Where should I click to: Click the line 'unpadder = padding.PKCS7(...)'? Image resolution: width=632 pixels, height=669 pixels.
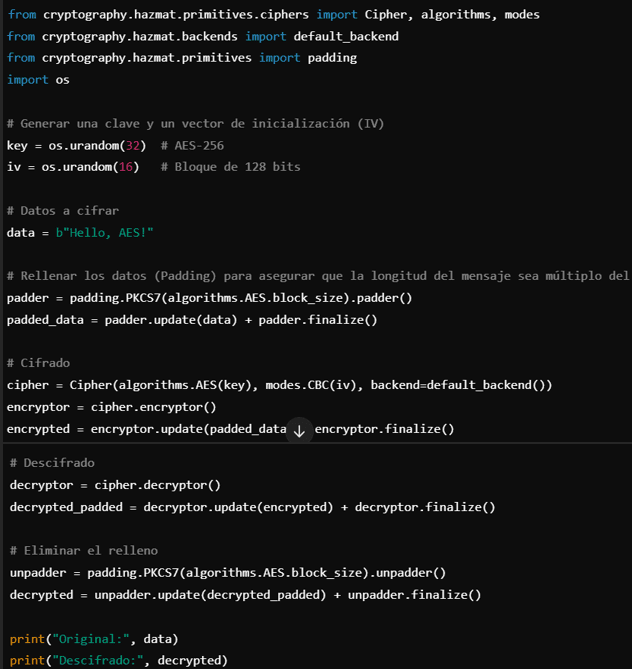pyautogui.click(x=228, y=573)
